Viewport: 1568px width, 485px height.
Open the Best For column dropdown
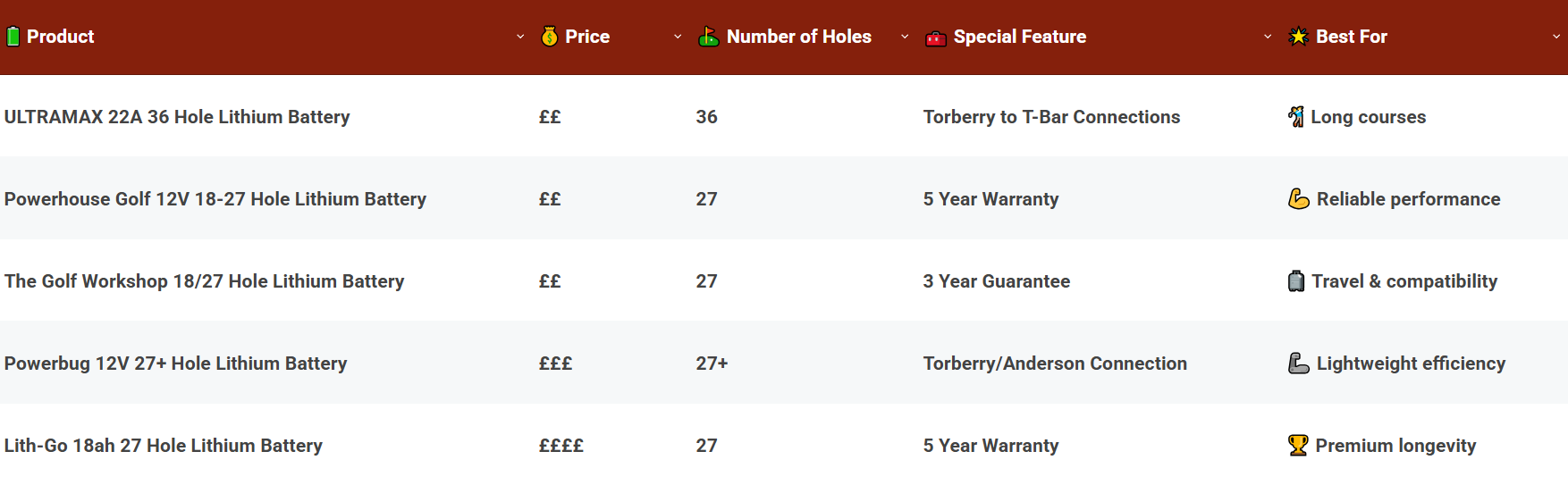[x=1556, y=37]
